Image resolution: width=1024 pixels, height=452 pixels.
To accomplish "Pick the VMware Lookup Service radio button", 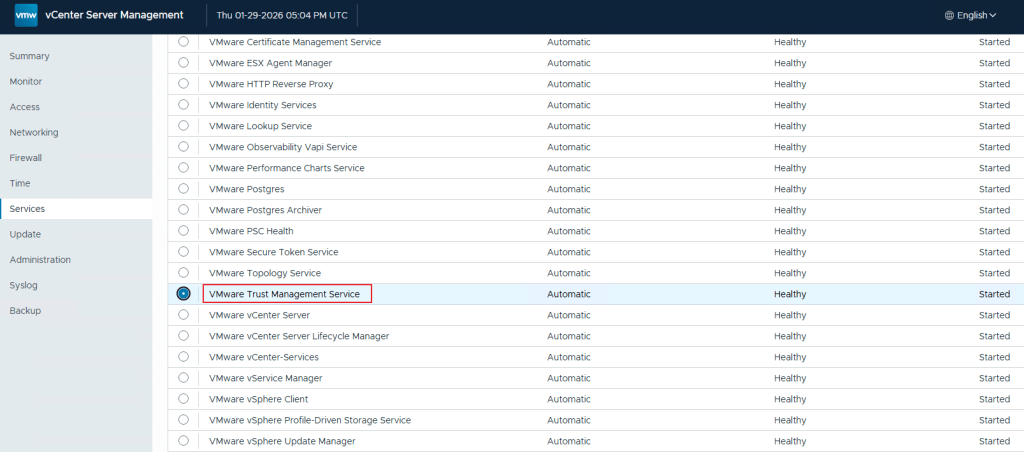I will pos(183,126).
